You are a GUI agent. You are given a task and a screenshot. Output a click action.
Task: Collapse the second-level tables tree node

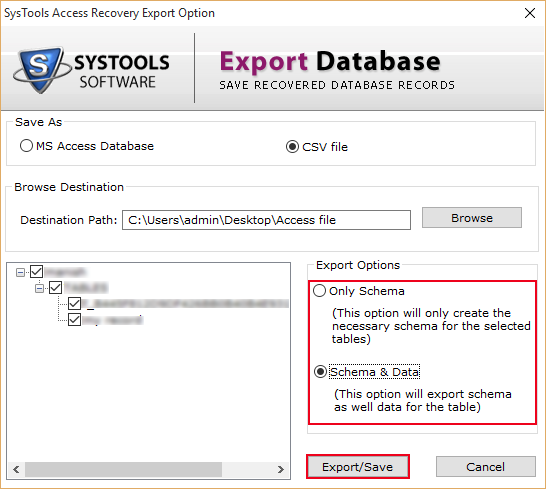(x=39, y=288)
